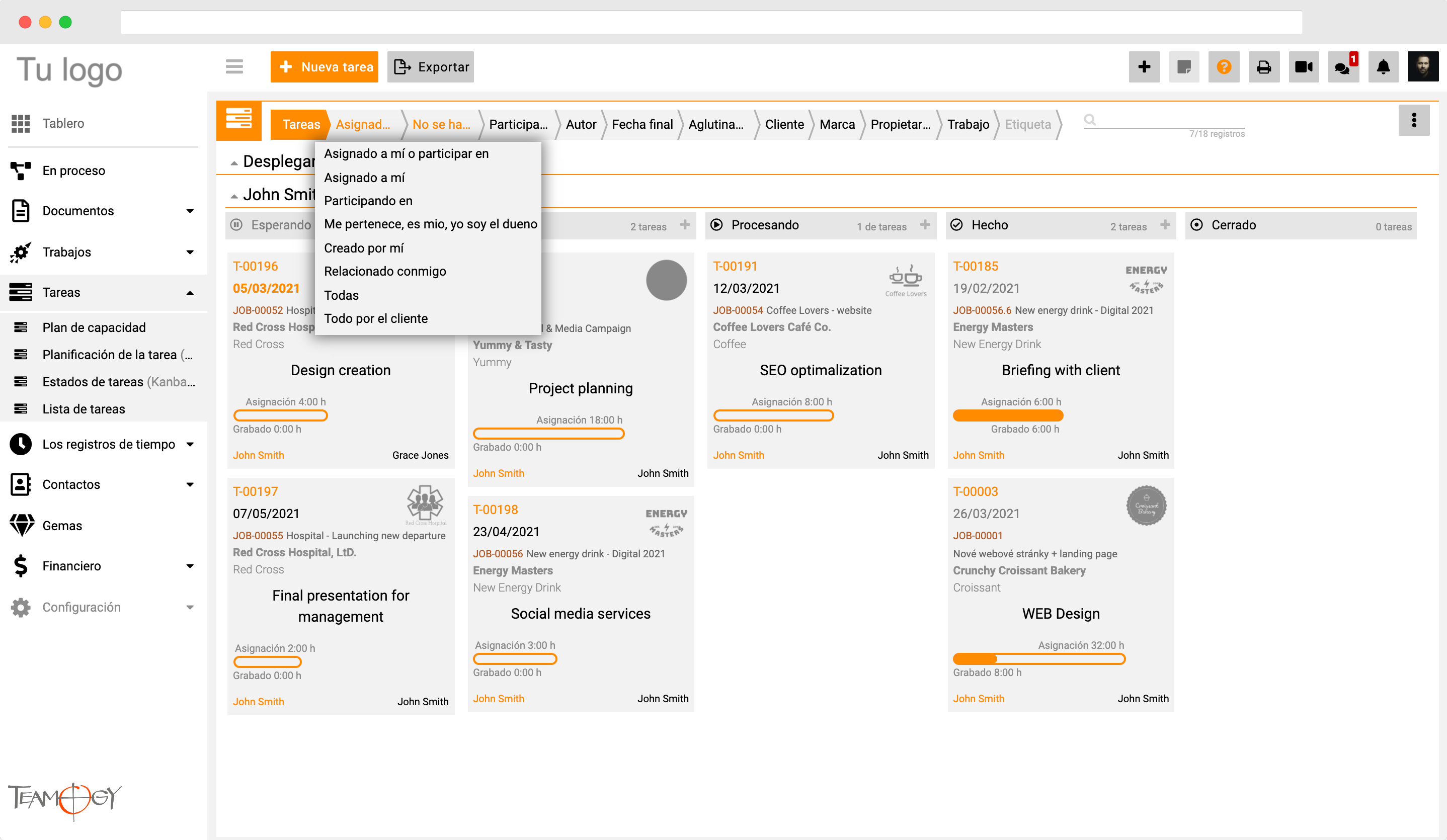Screen dimensions: 1447x840
Task: Click the plus add icon in top bar
Action: click(x=1144, y=67)
